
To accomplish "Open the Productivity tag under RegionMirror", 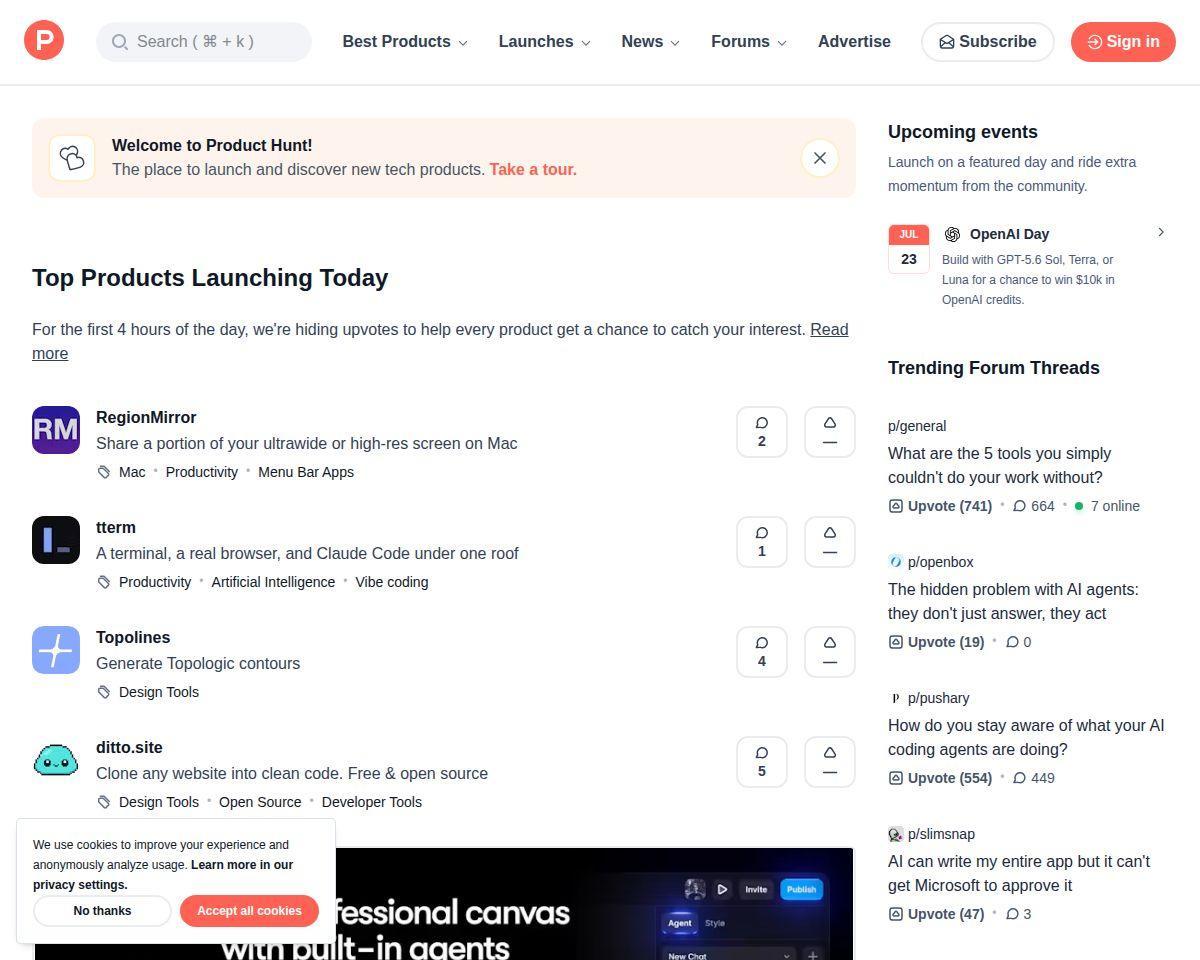I will 202,472.
